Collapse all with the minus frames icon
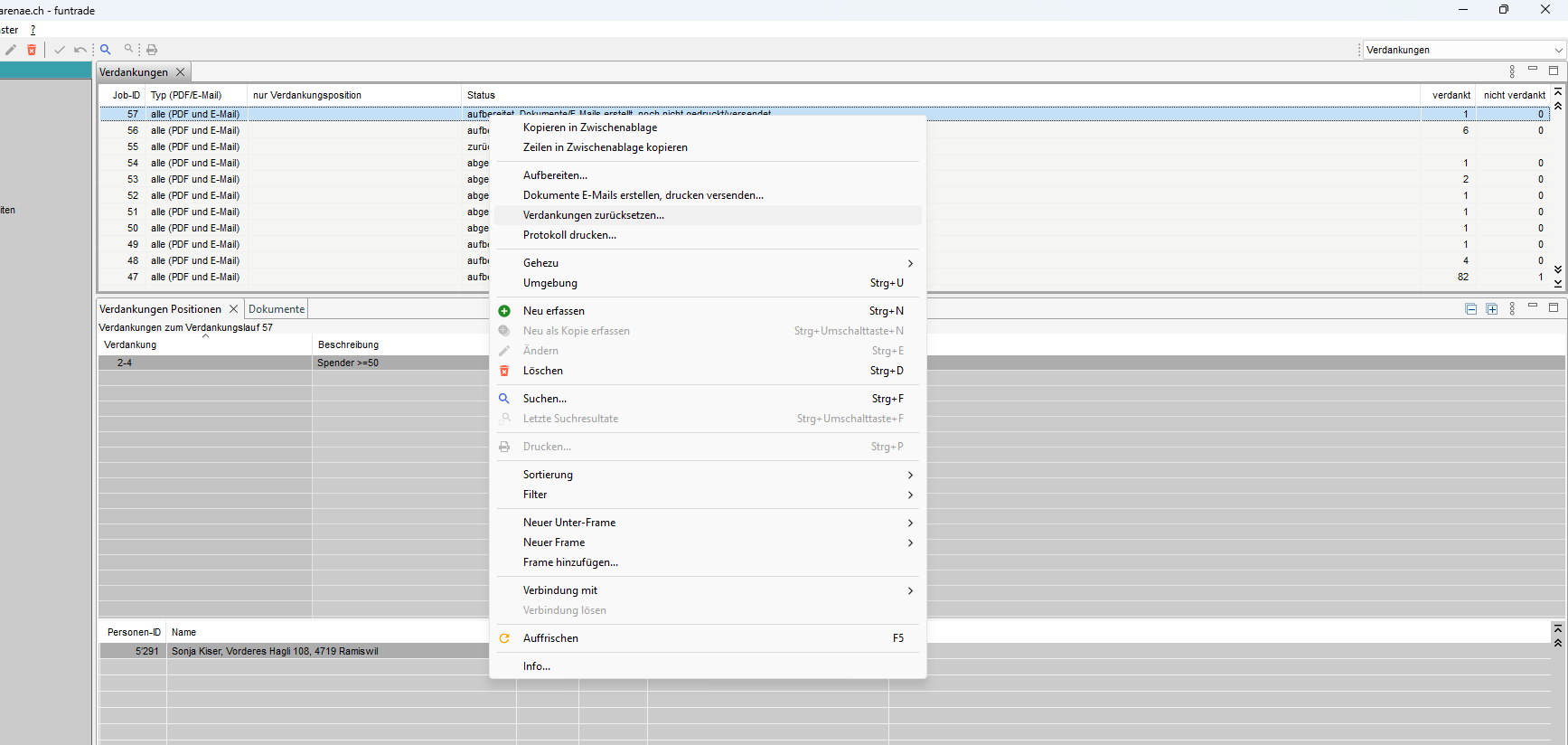The image size is (1568, 745). [x=1471, y=309]
